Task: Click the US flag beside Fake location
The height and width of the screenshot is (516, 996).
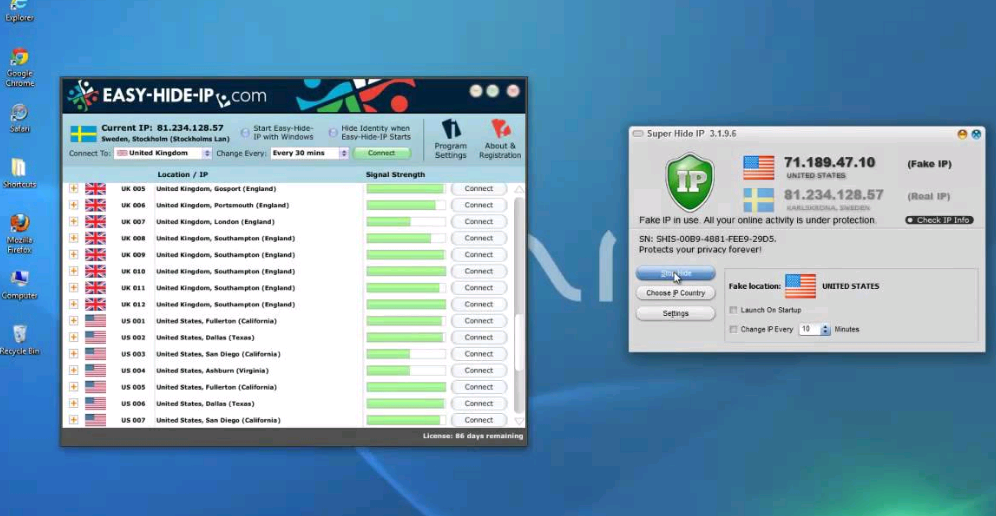Action: [x=800, y=286]
